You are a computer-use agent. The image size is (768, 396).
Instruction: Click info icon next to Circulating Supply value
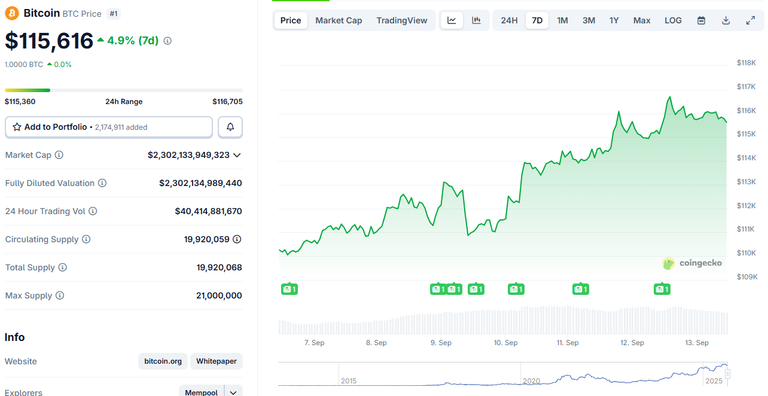[x=237, y=239]
